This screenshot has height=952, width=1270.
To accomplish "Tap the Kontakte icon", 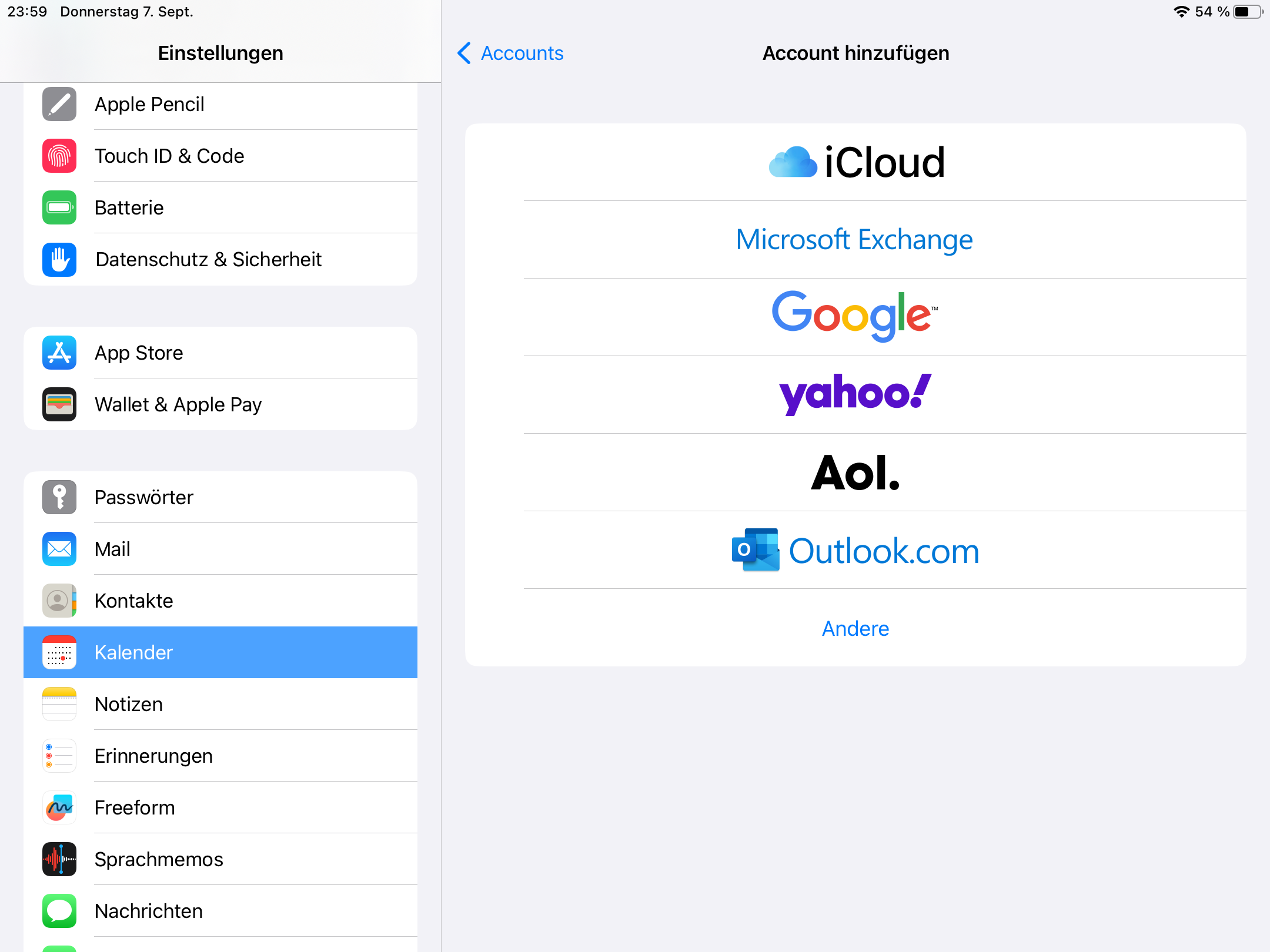I will [x=59, y=601].
